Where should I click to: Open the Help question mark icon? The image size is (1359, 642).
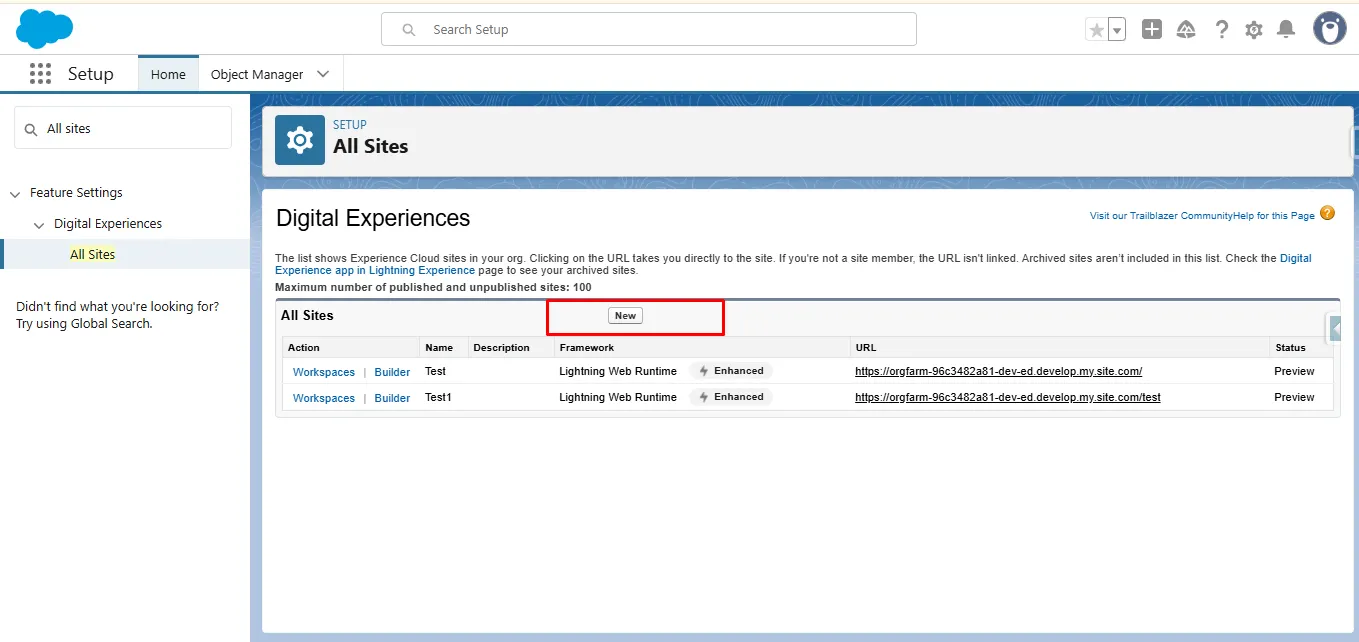(1221, 30)
